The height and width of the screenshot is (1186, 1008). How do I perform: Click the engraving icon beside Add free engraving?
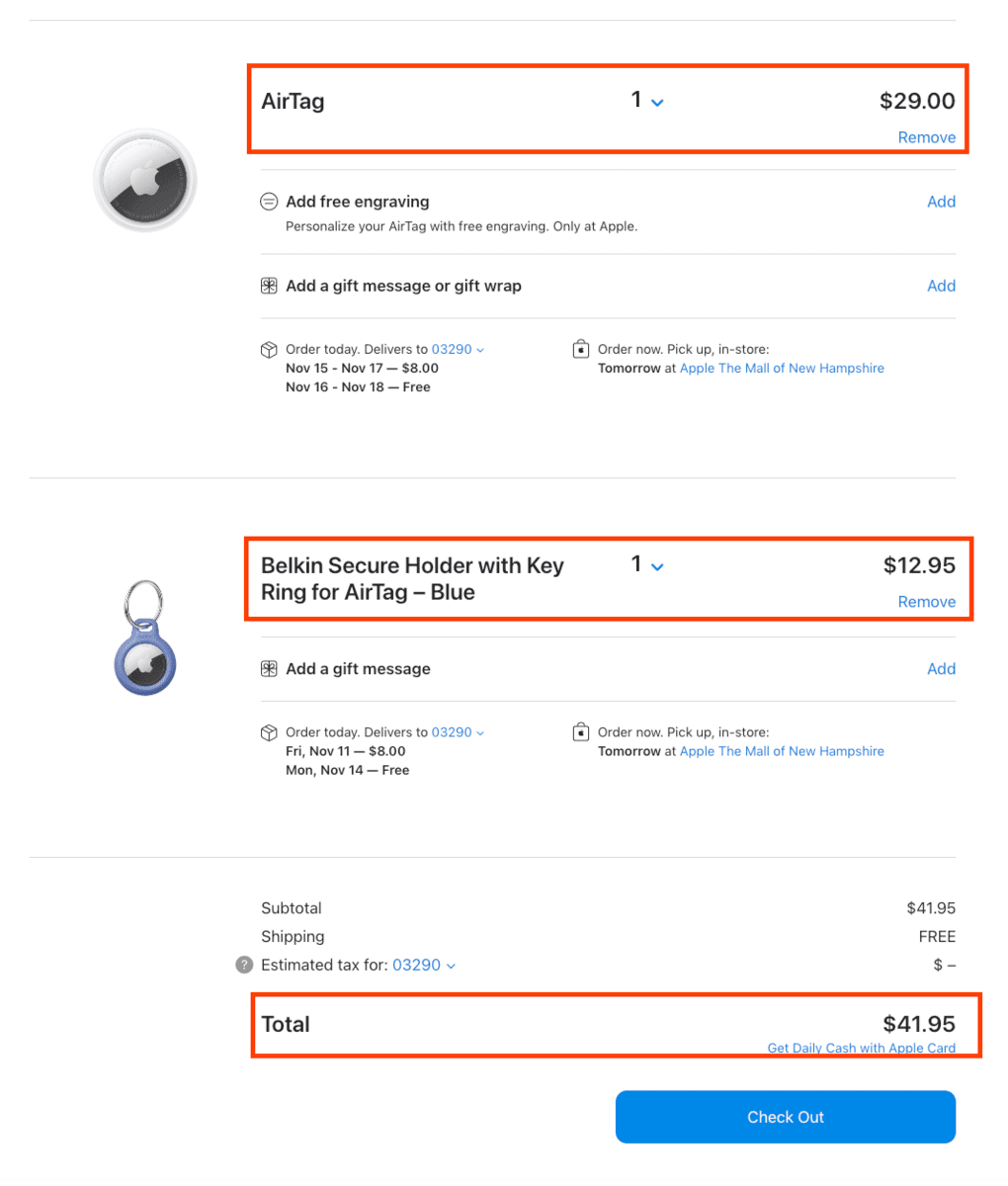(x=268, y=202)
